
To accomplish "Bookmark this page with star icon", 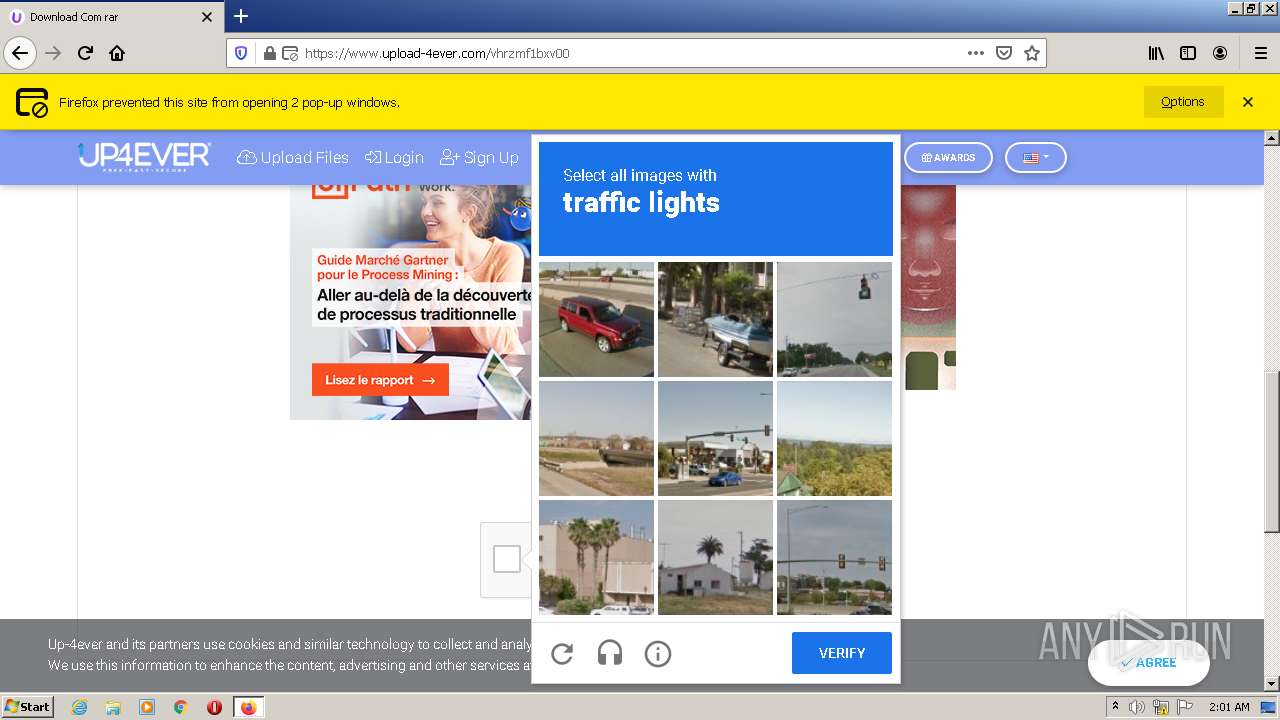I will (1032, 53).
